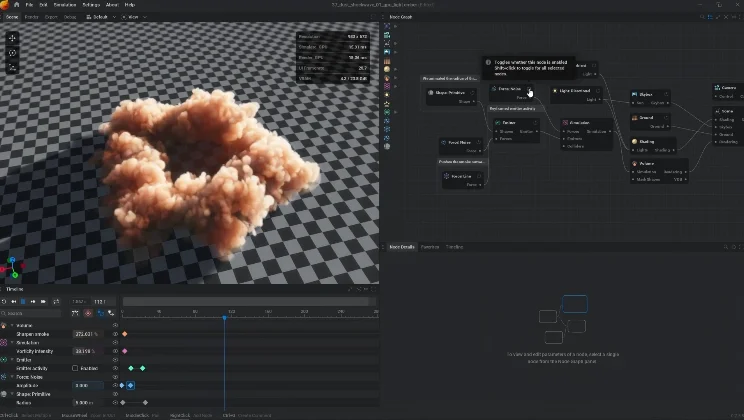Open the Help menu
This screenshot has height=420, width=744.
(130, 5)
